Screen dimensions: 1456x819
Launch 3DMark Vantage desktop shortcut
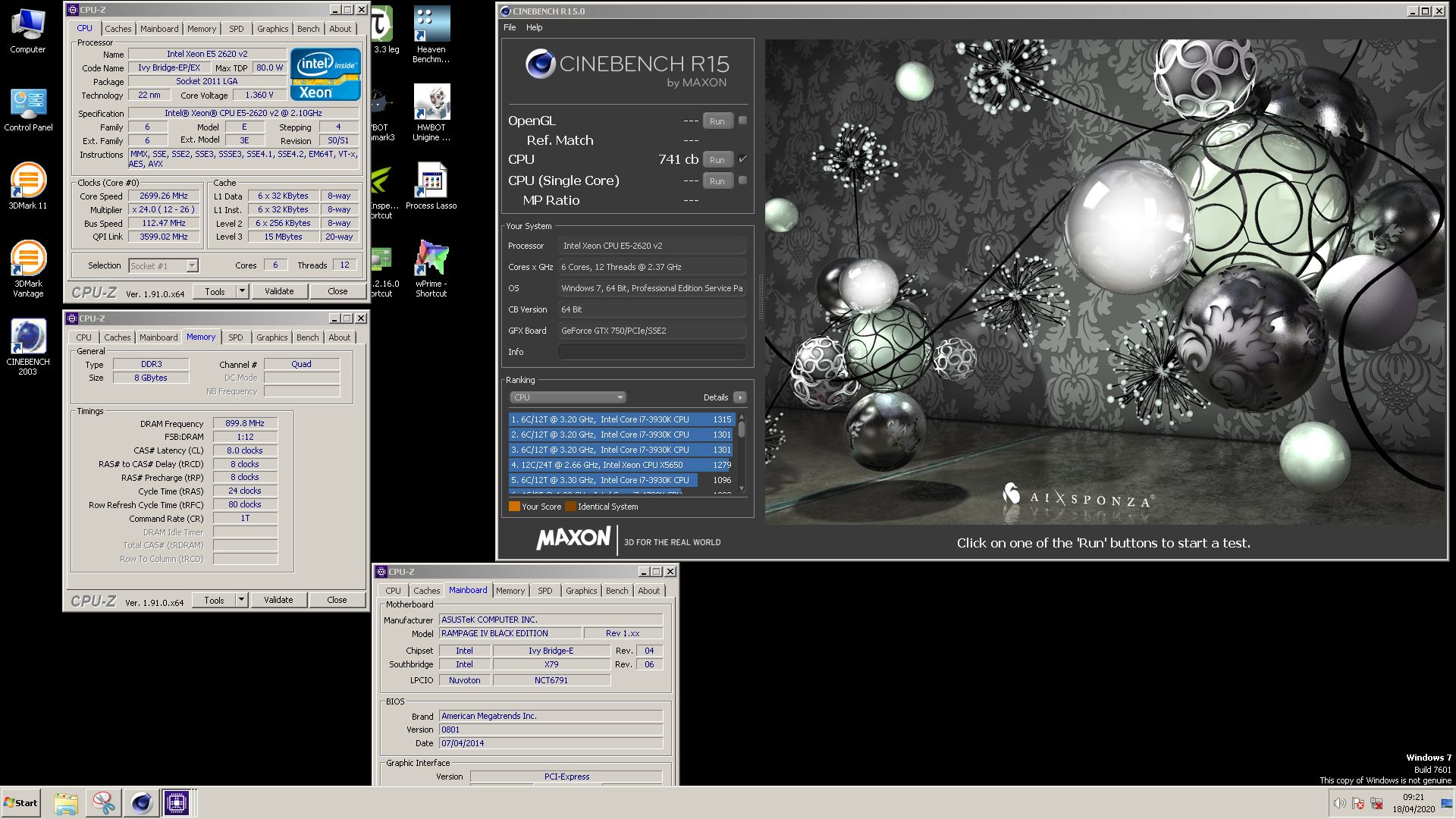tap(28, 268)
